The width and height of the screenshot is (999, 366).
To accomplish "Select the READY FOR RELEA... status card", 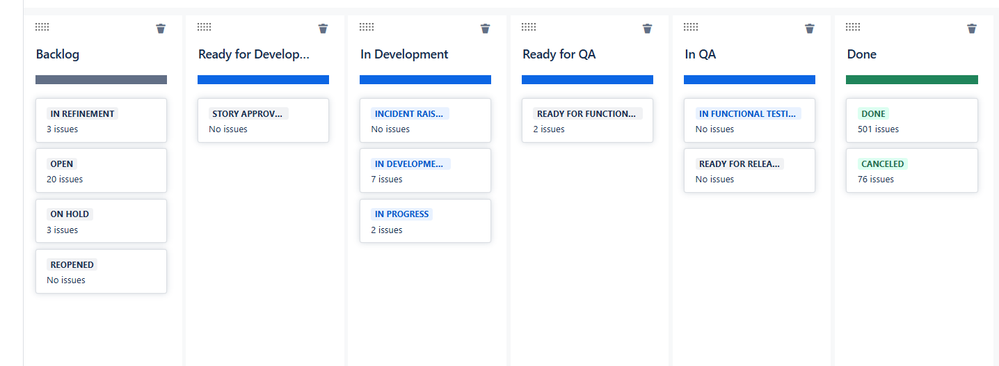I will (x=750, y=171).
